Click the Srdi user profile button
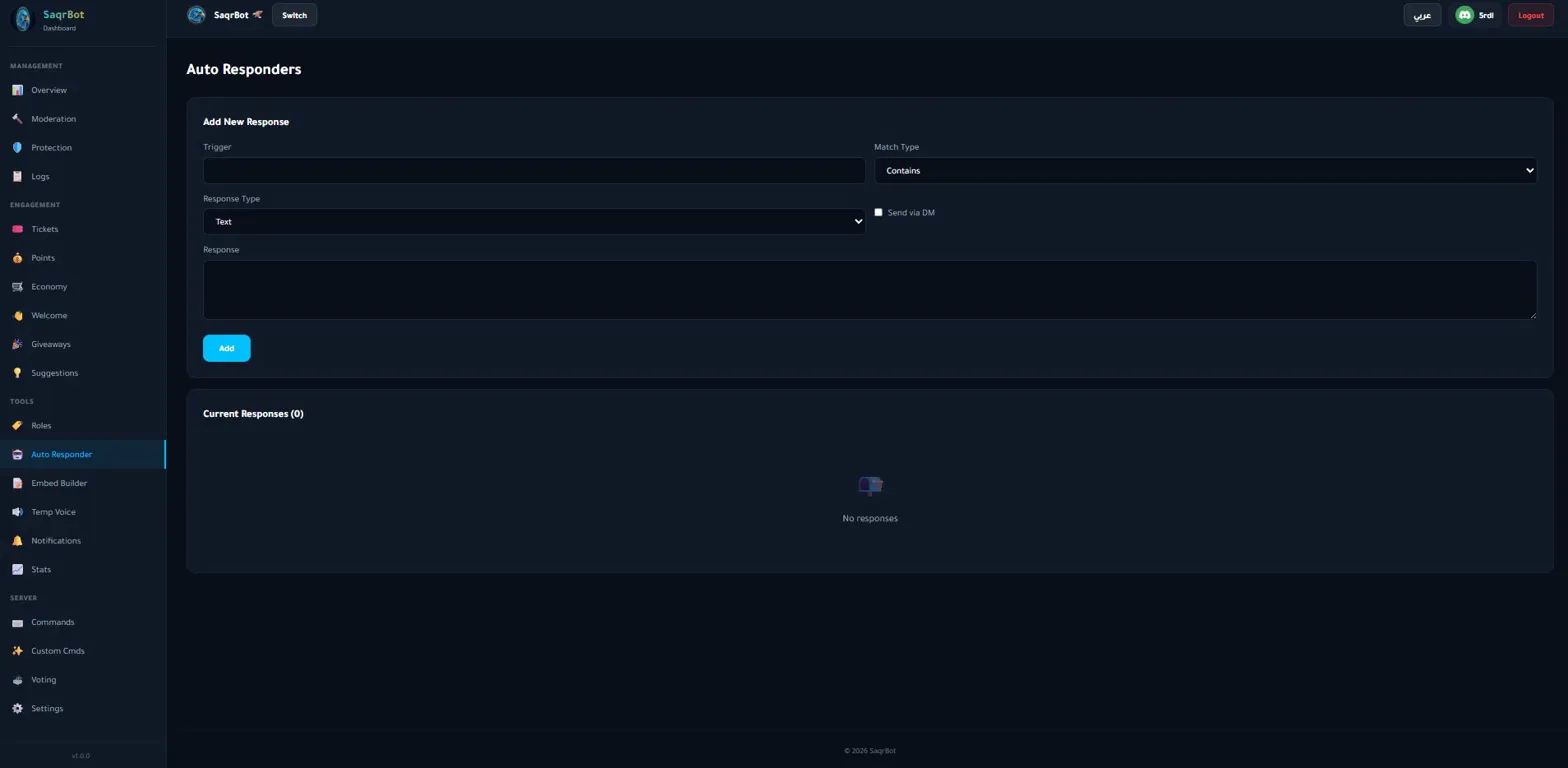This screenshot has width=1568, height=768. coord(1474,15)
